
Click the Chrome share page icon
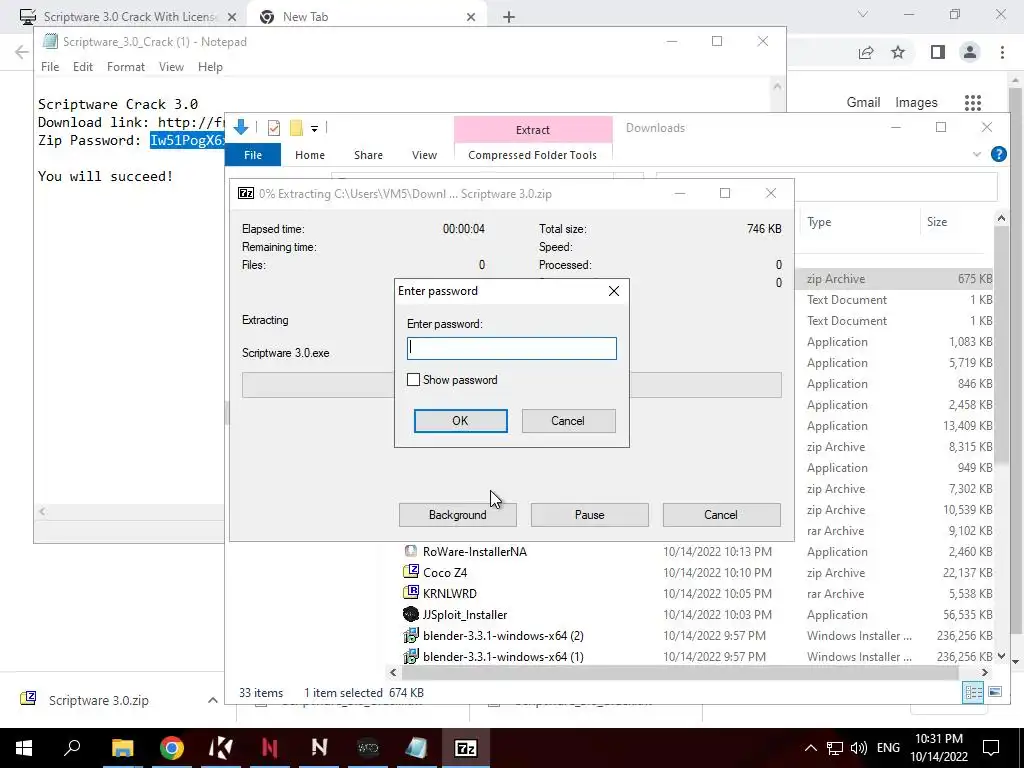click(x=866, y=52)
